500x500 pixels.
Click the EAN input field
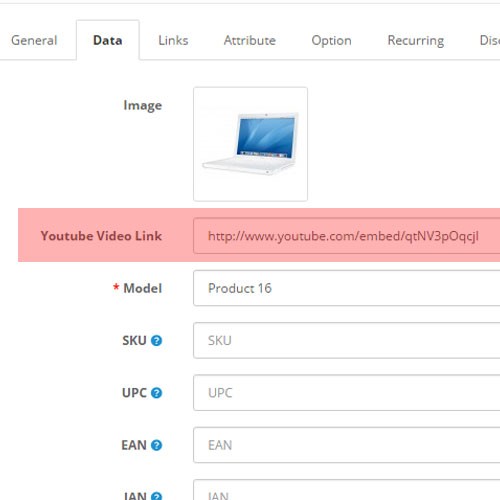pyautogui.click(x=347, y=445)
